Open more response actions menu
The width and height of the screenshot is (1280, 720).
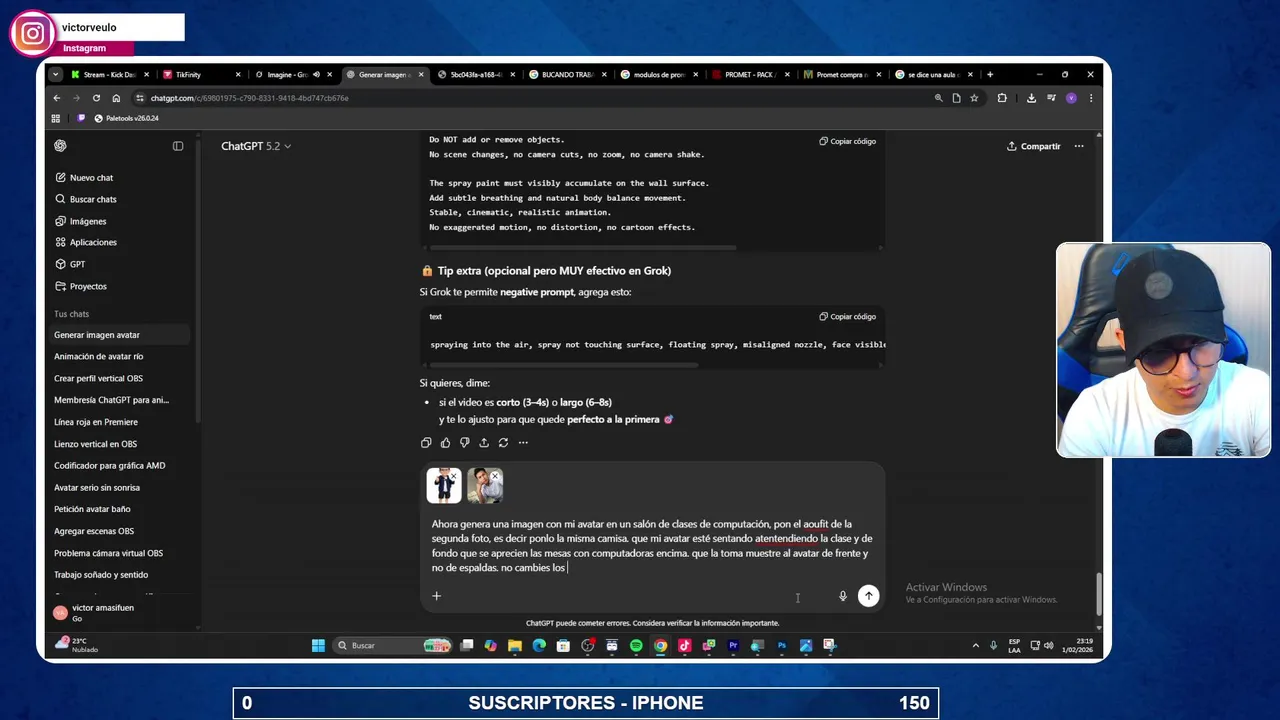pos(523,442)
